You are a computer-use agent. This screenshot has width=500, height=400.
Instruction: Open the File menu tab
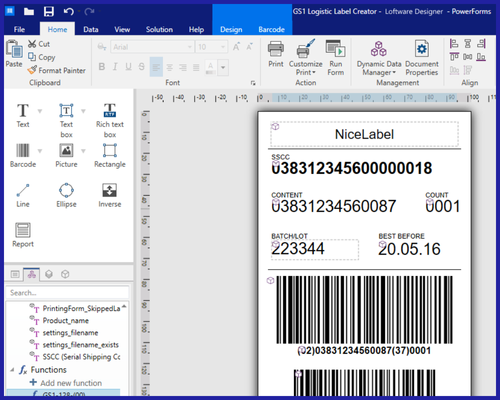pyautogui.click(x=19, y=29)
